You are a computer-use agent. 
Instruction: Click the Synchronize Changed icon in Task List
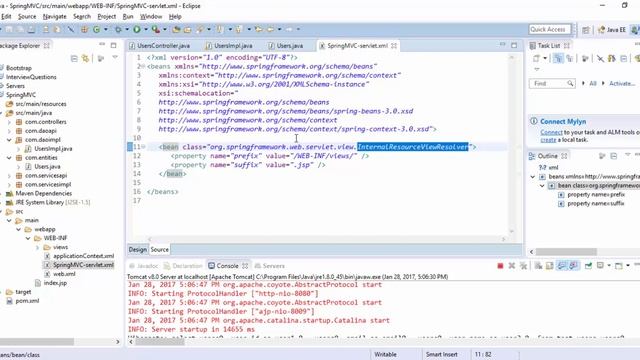[611, 59]
